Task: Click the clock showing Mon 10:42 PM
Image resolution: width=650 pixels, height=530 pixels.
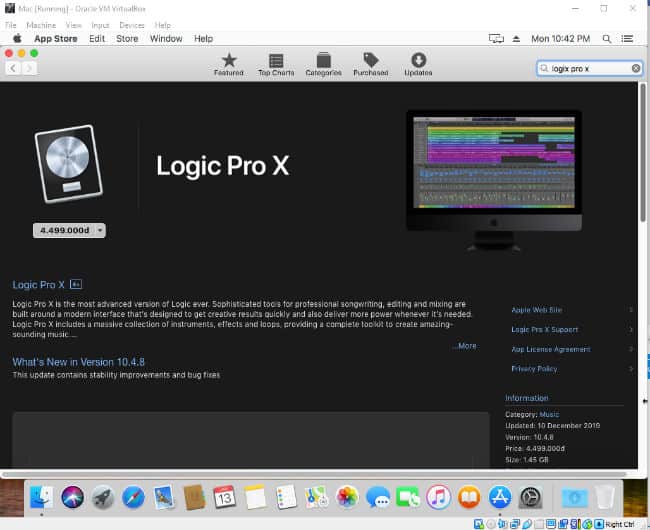Action: (560, 39)
